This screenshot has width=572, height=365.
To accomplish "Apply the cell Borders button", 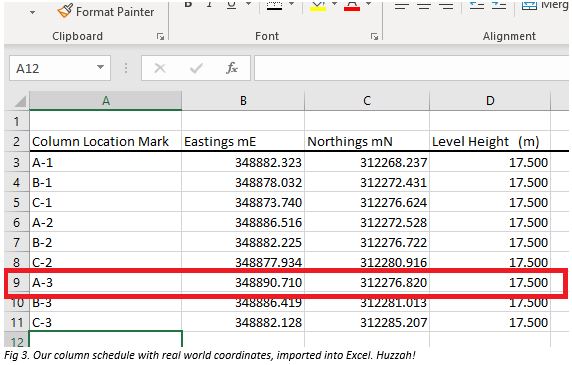I will tap(274, 5).
